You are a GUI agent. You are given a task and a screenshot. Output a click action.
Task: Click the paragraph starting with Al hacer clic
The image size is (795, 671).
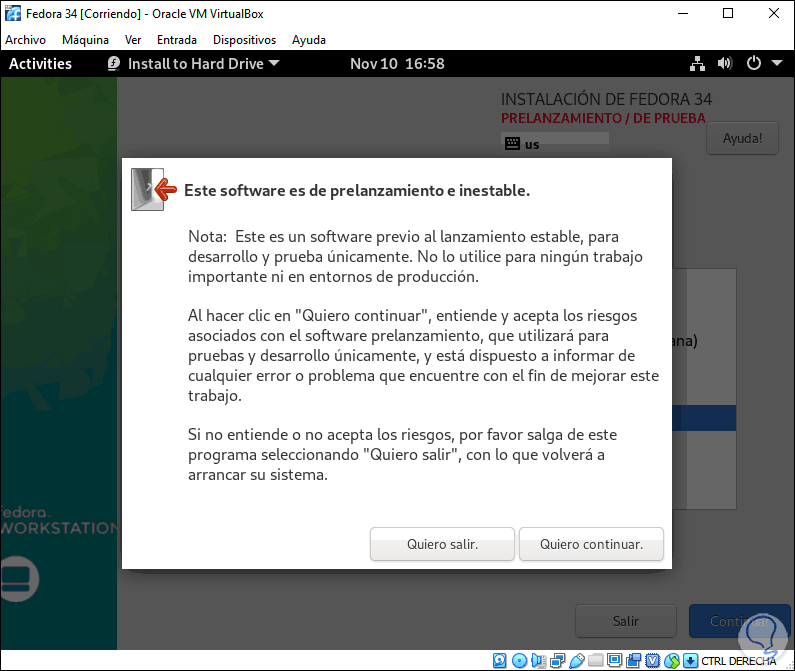pyautogui.click(x=423, y=356)
